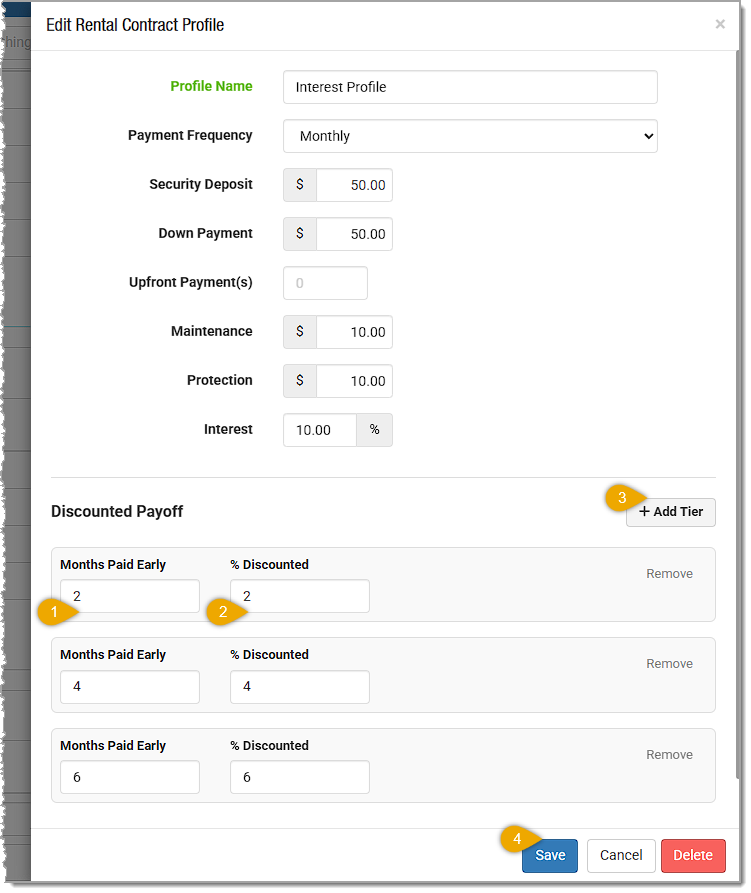Click the Upfront Payment(s) label

(190, 282)
